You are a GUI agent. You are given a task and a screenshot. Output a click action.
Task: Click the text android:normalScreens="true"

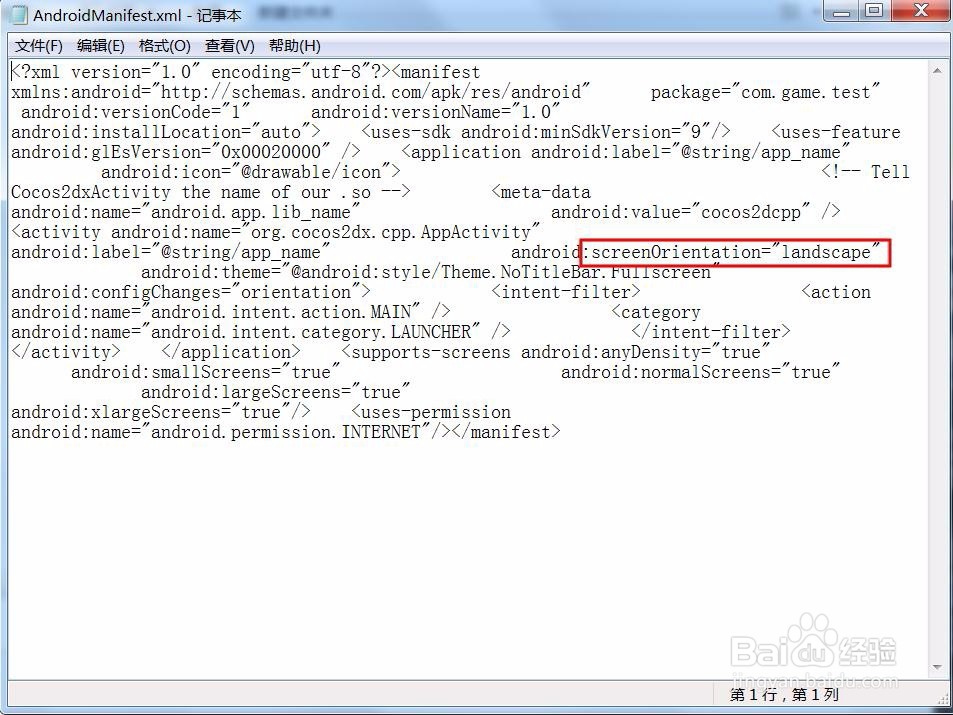pyautogui.click(x=700, y=373)
